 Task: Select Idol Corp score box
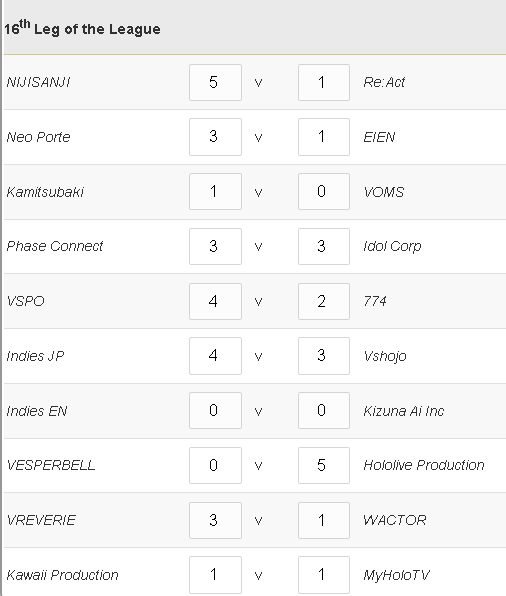(x=324, y=246)
